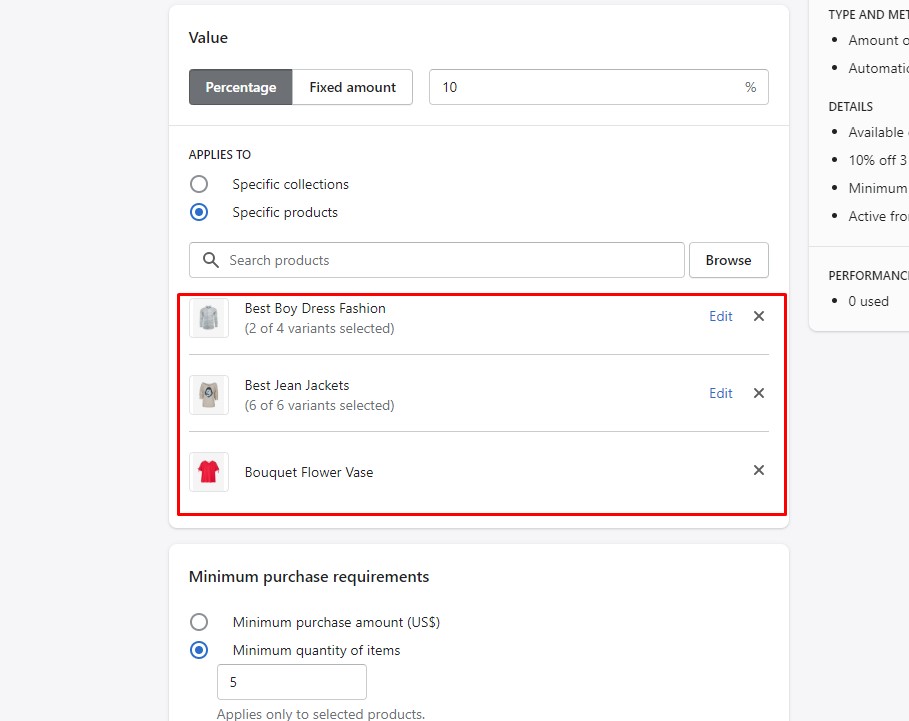Open Best Boy Dress Fashion thumbnail
Image resolution: width=909 pixels, height=721 pixels.
(x=208, y=318)
